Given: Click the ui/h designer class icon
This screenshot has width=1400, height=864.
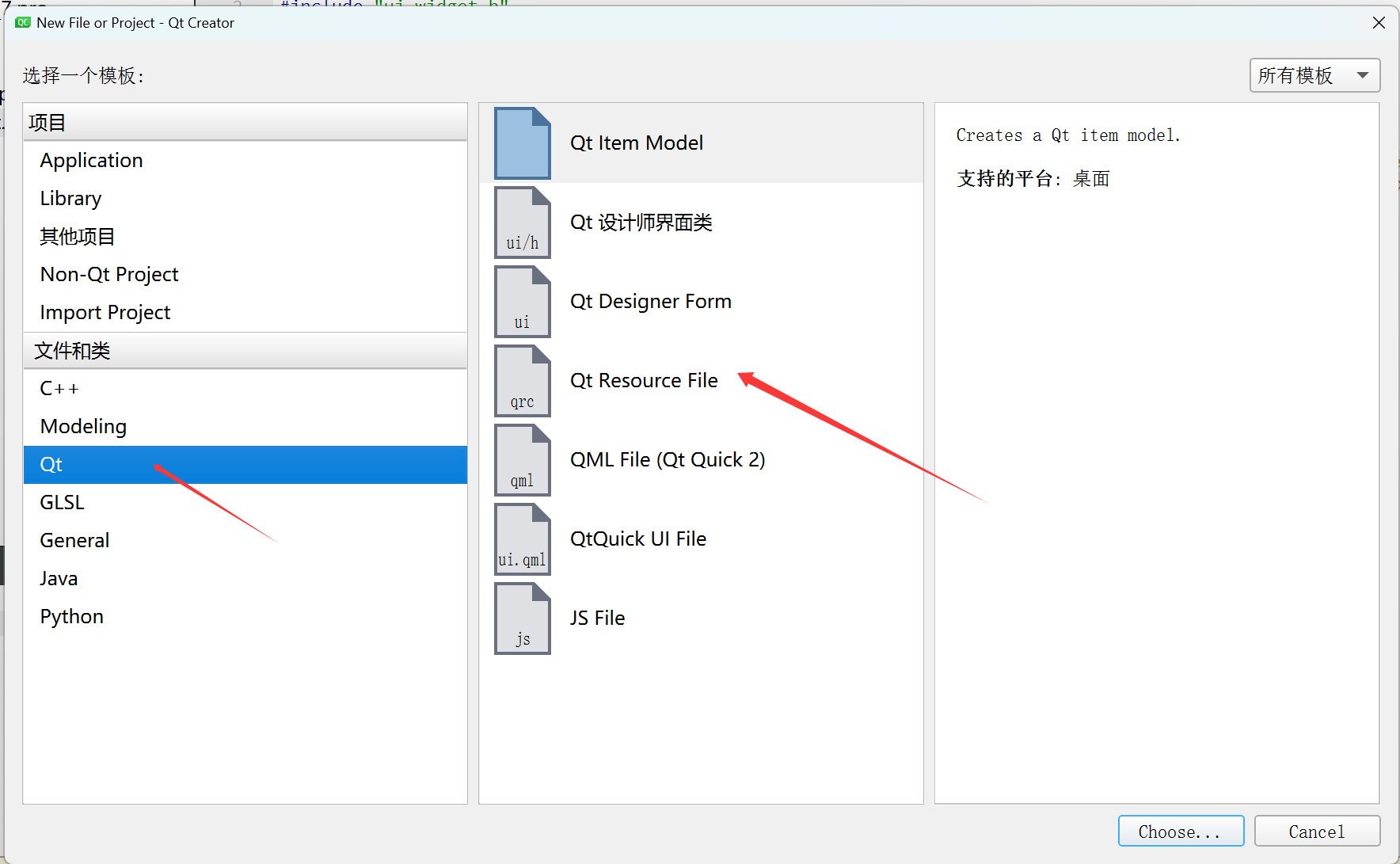Looking at the screenshot, I should pyautogui.click(x=523, y=223).
